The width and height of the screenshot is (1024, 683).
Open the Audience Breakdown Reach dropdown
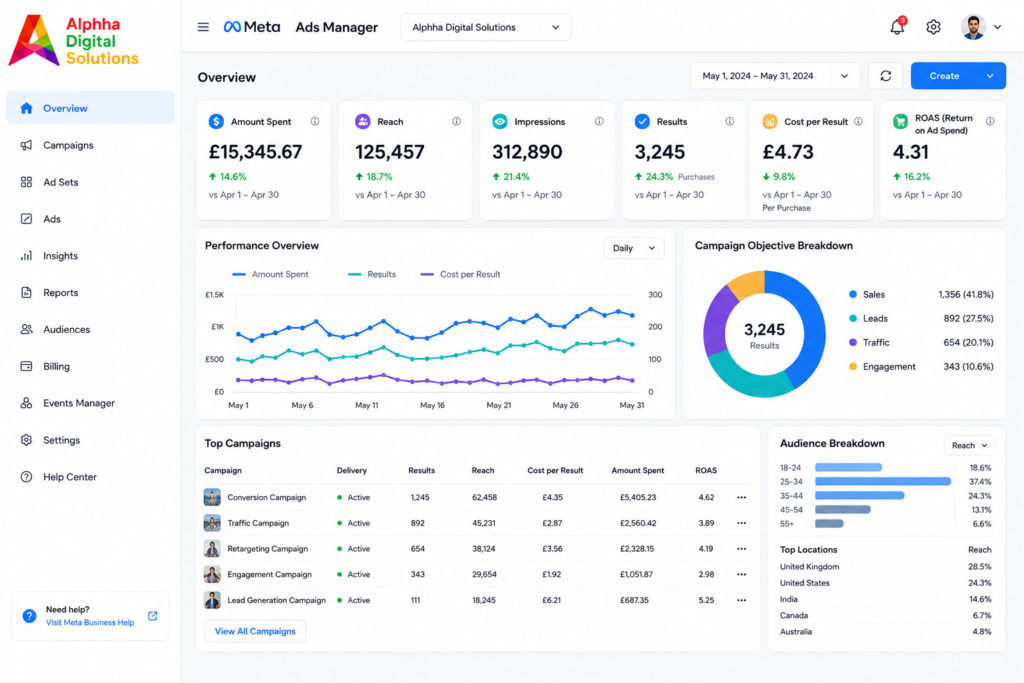tap(969, 445)
